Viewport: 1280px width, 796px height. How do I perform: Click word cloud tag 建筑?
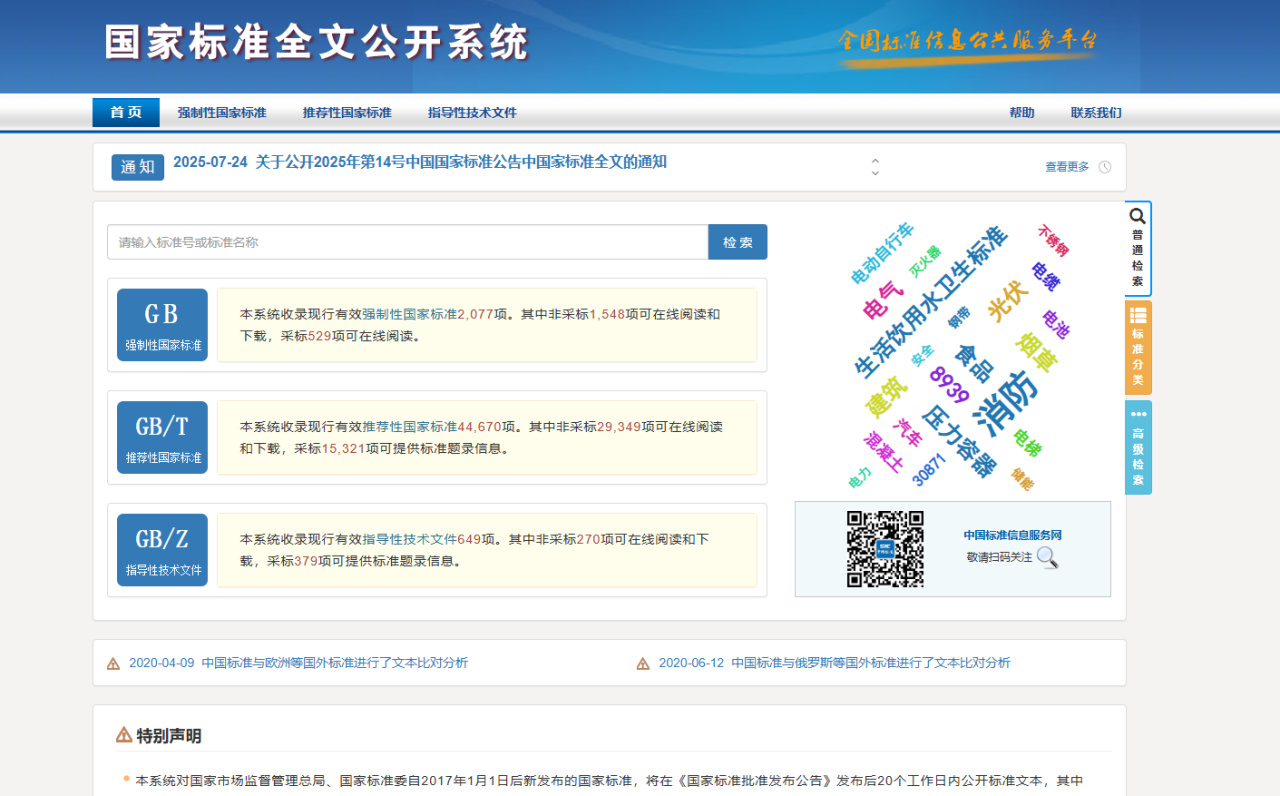click(x=886, y=397)
